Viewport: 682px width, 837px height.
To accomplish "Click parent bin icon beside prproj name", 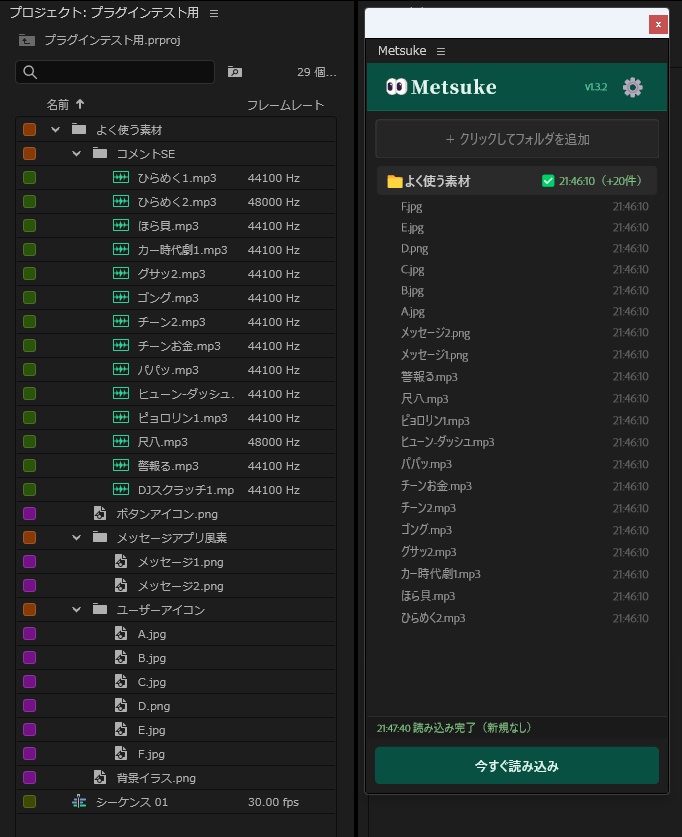I will pos(27,40).
